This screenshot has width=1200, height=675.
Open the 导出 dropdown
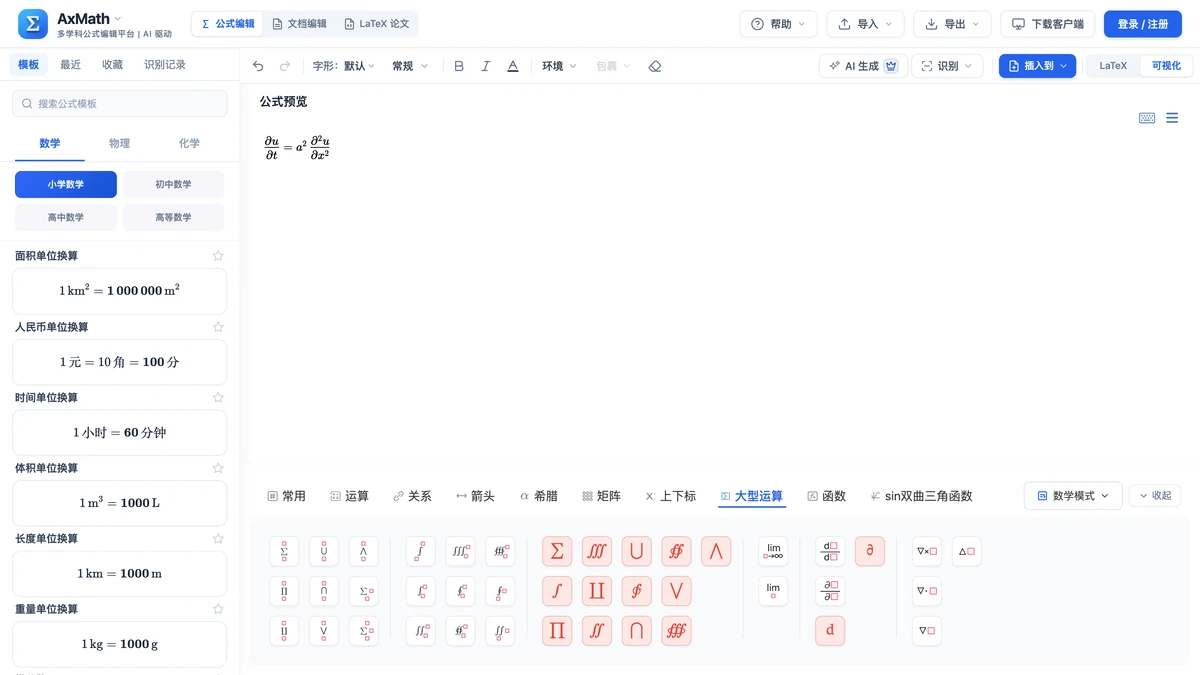pyautogui.click(x=952, y=24)
